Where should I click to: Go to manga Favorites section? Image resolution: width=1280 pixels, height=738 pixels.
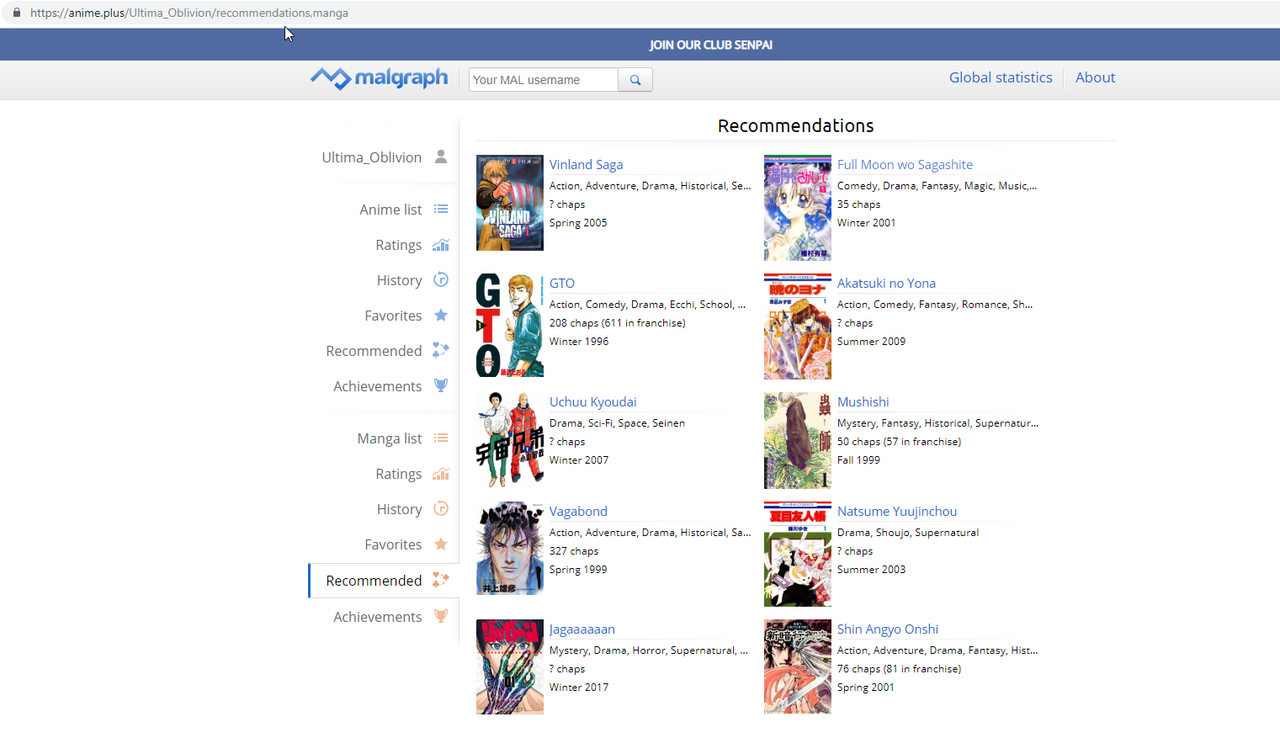tap(393, 544)
